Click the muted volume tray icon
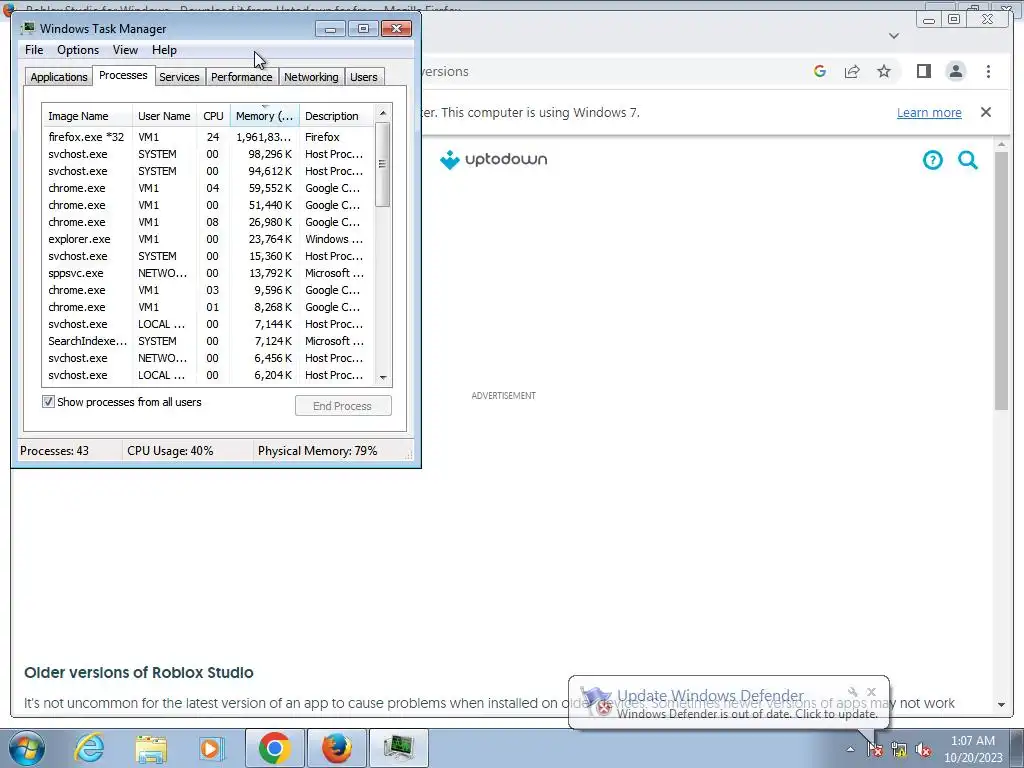Image resolution: width=1024 pixels, height=768 pixels. (923, 750)
